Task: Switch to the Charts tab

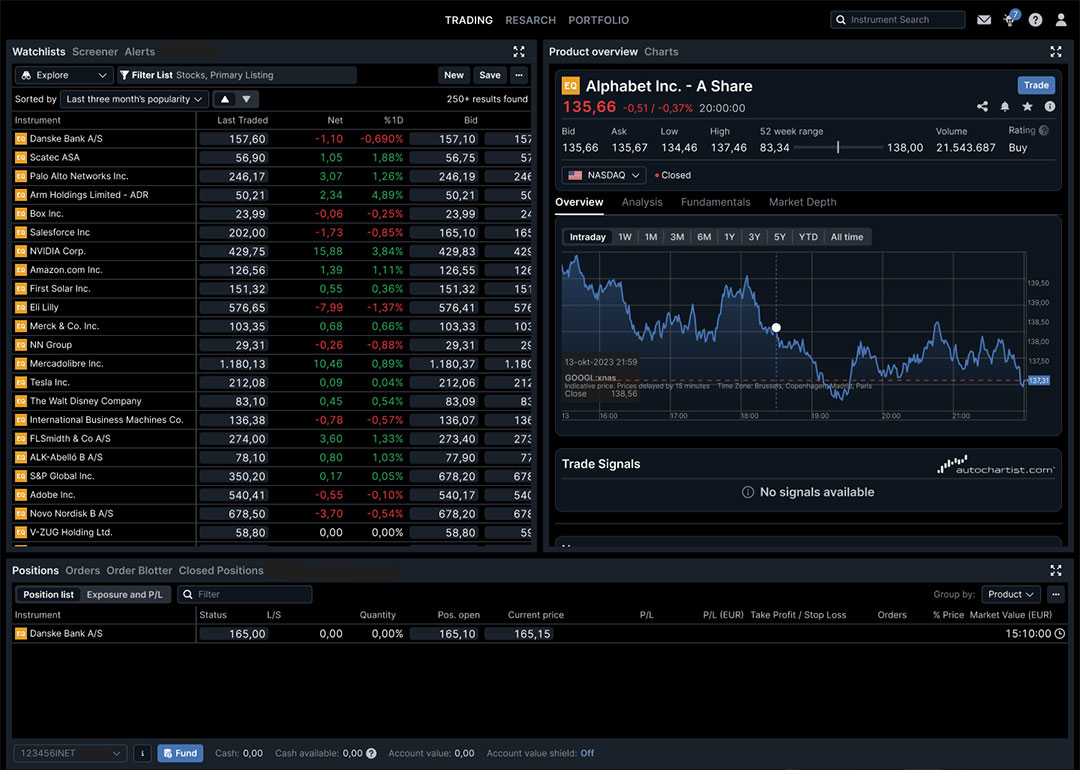Action: [x=661, y=52]
